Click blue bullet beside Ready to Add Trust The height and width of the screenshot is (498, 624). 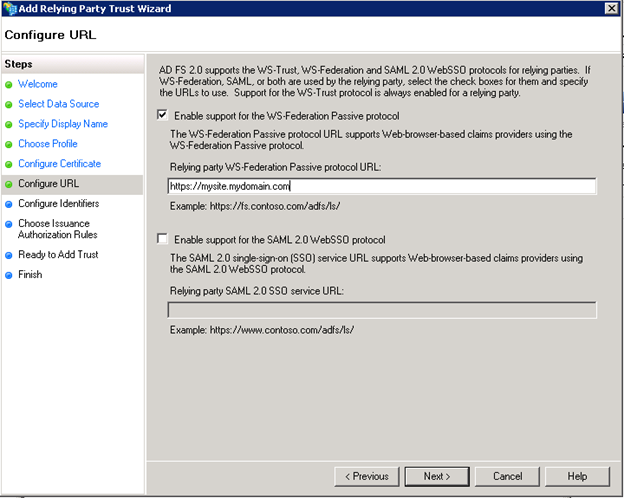pos(9,255)
